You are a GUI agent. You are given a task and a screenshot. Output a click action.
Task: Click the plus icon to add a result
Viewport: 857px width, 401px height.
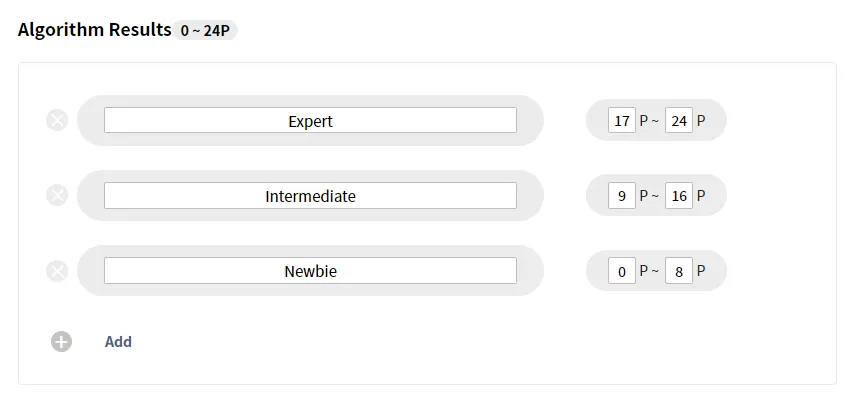point(61,342)
